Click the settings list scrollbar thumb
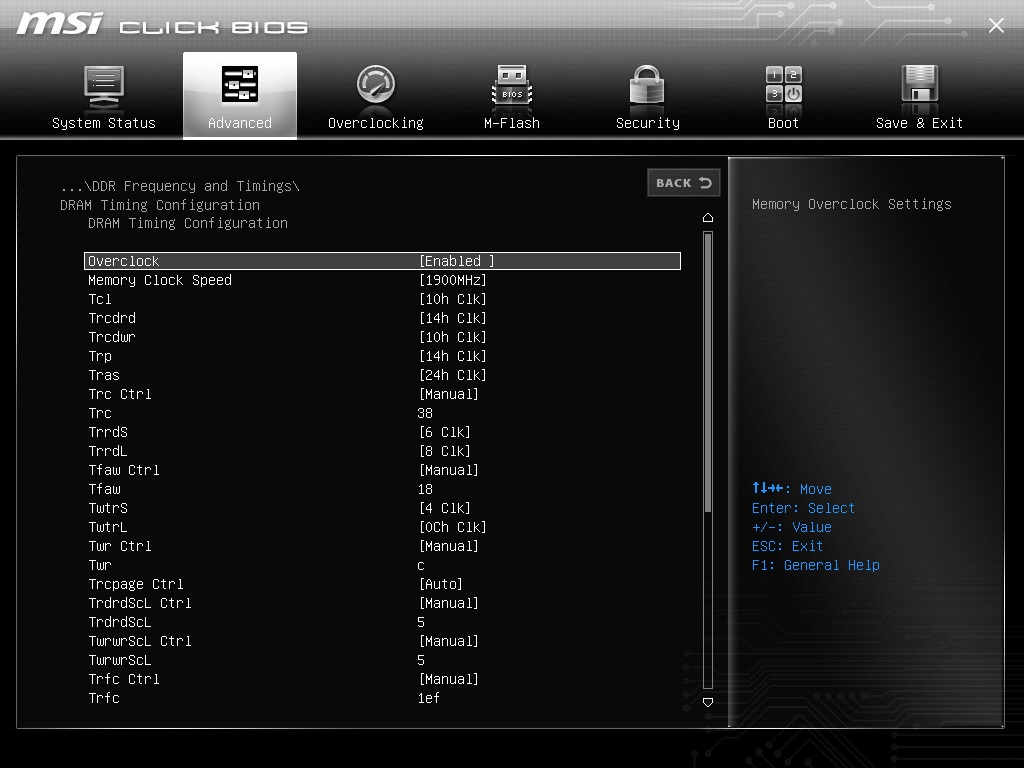The height and width of the screenshot is (768, 1024). tap(708, 372)
